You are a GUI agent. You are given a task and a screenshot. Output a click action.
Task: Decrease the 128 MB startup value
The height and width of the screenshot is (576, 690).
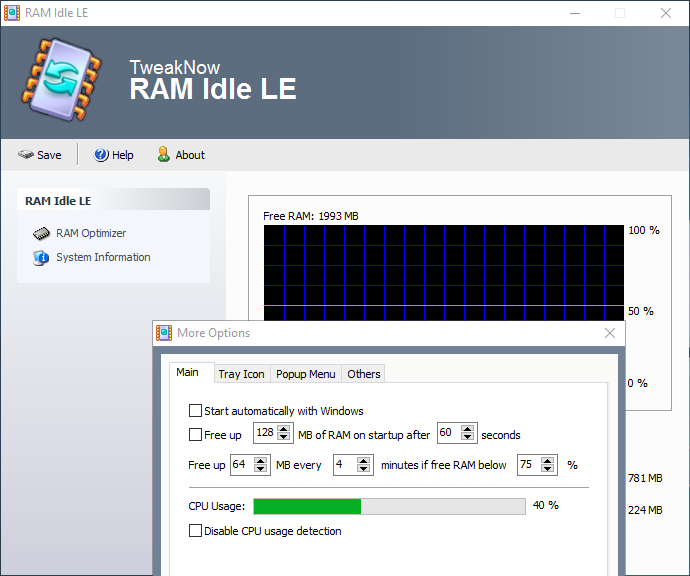point(284,437)
